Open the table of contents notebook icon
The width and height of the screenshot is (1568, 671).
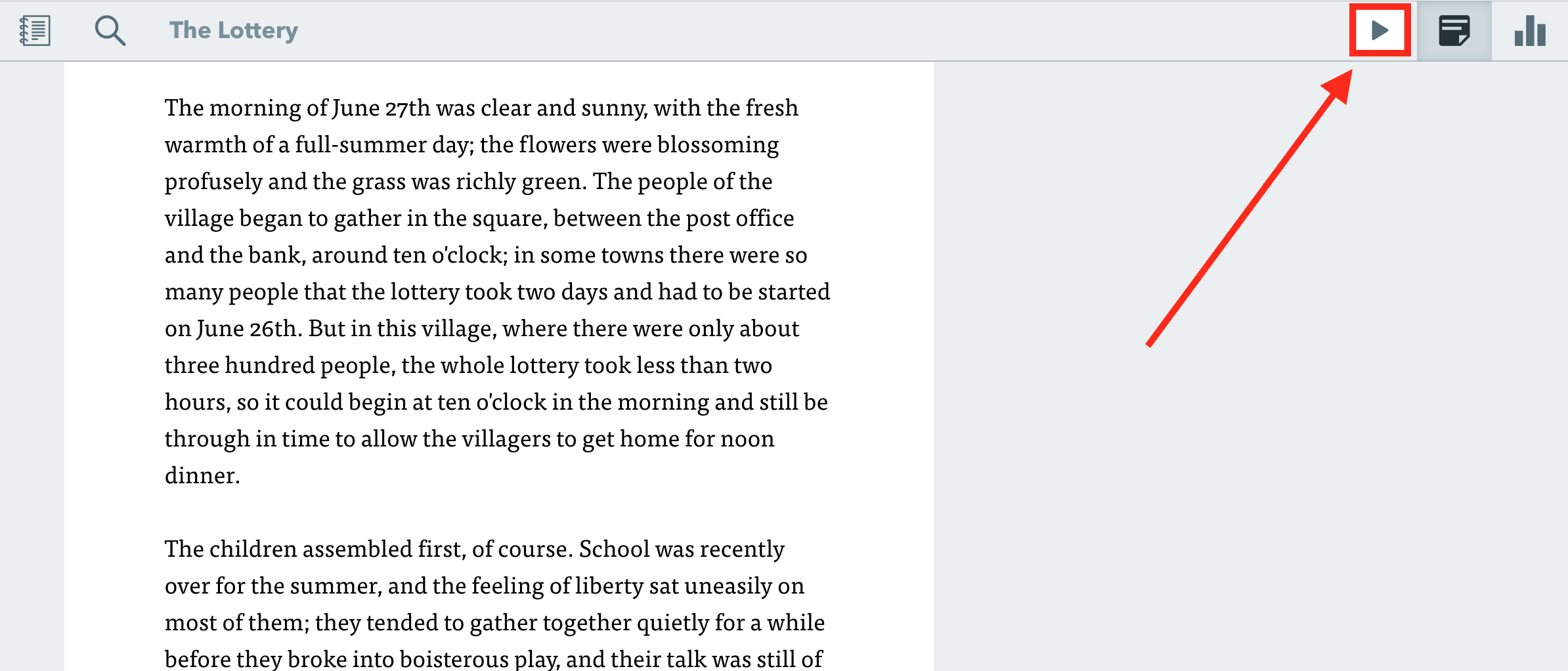(35, 30)
